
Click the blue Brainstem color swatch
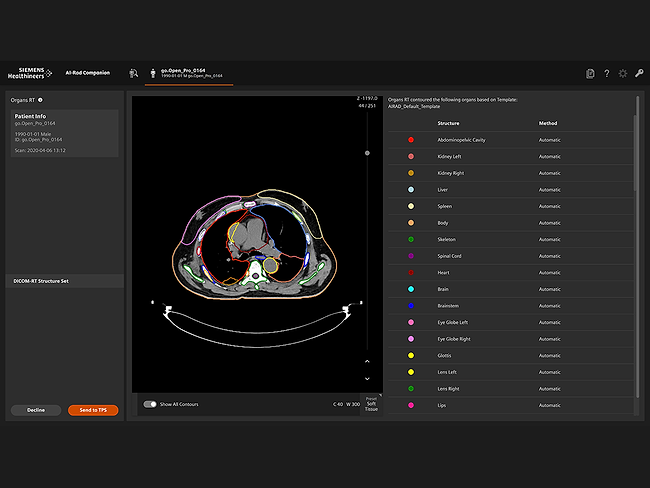411,305
